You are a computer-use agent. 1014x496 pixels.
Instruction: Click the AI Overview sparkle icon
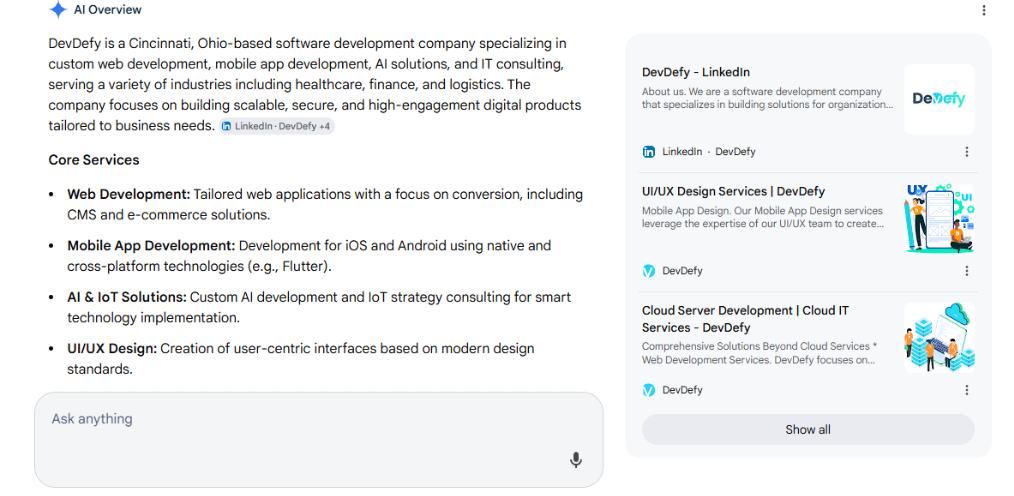(x=58, y=10)
